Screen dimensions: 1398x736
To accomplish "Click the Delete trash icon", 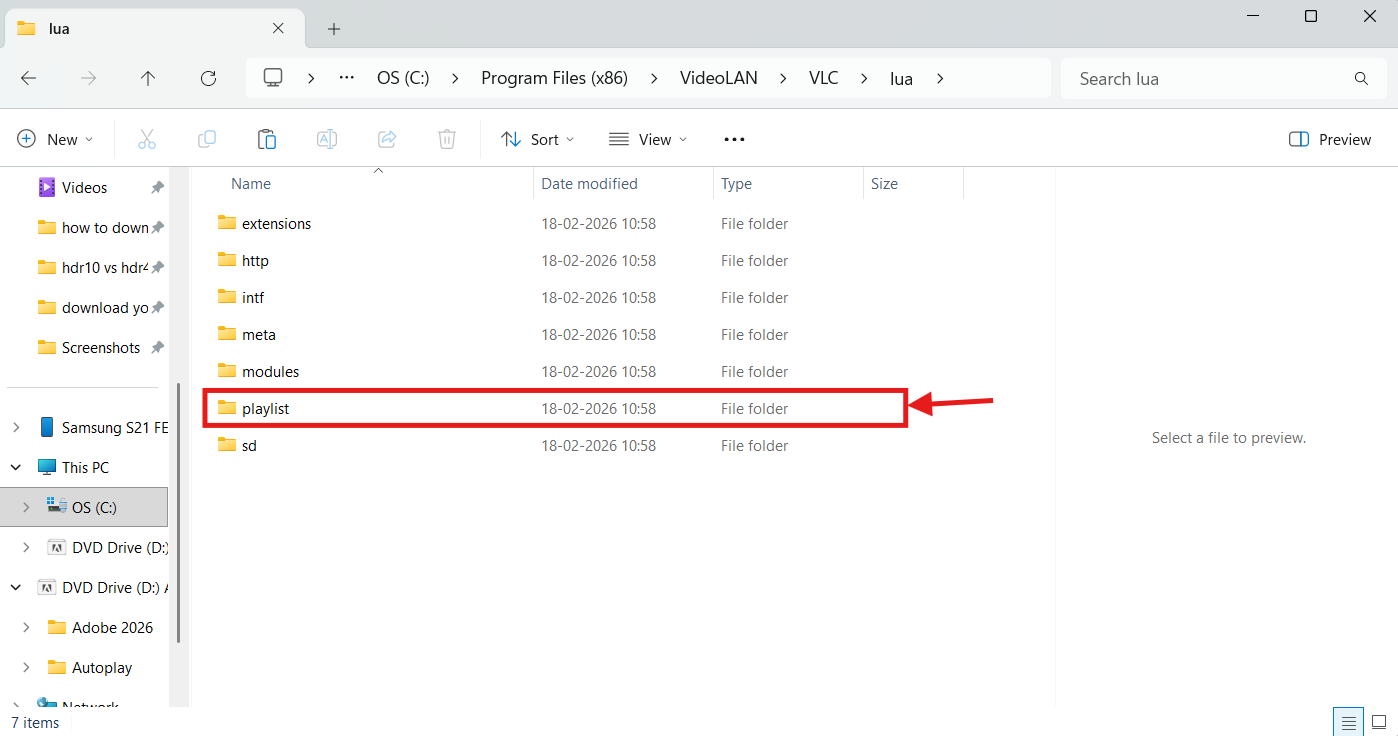I will [x=447, y=139].
